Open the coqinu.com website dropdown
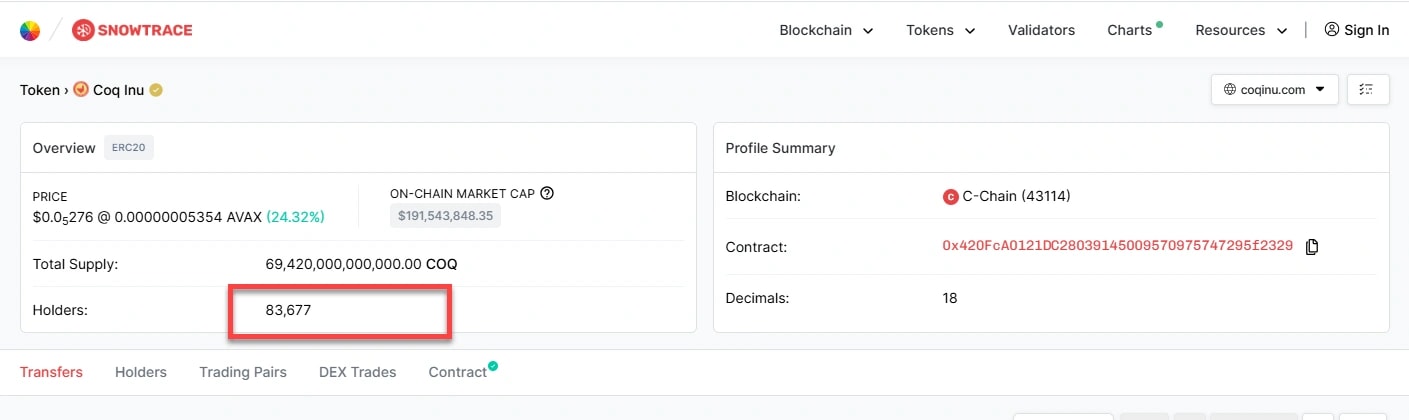 1274,89
